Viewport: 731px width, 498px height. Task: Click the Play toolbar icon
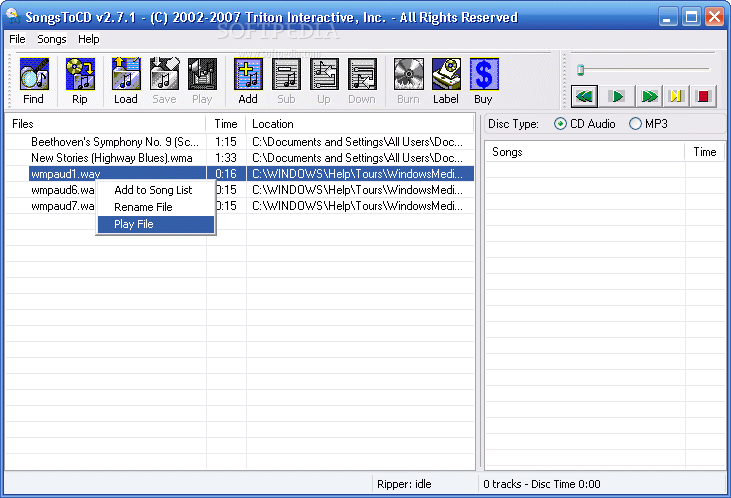202,81
